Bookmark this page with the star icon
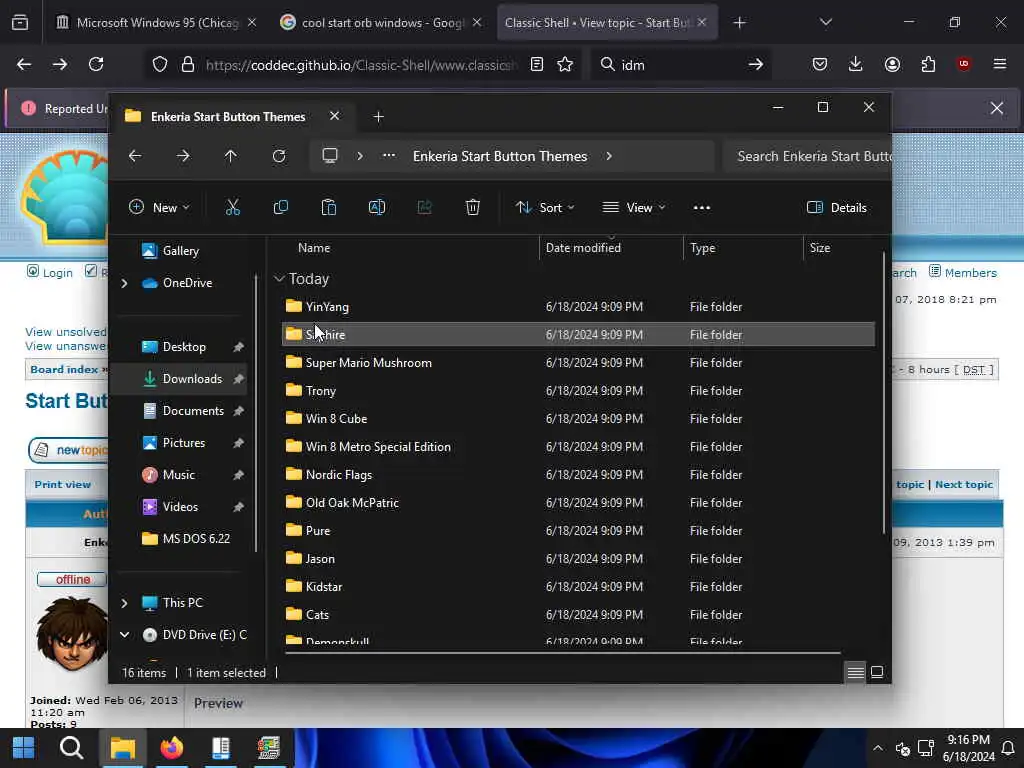 click(x=565, y=64)
